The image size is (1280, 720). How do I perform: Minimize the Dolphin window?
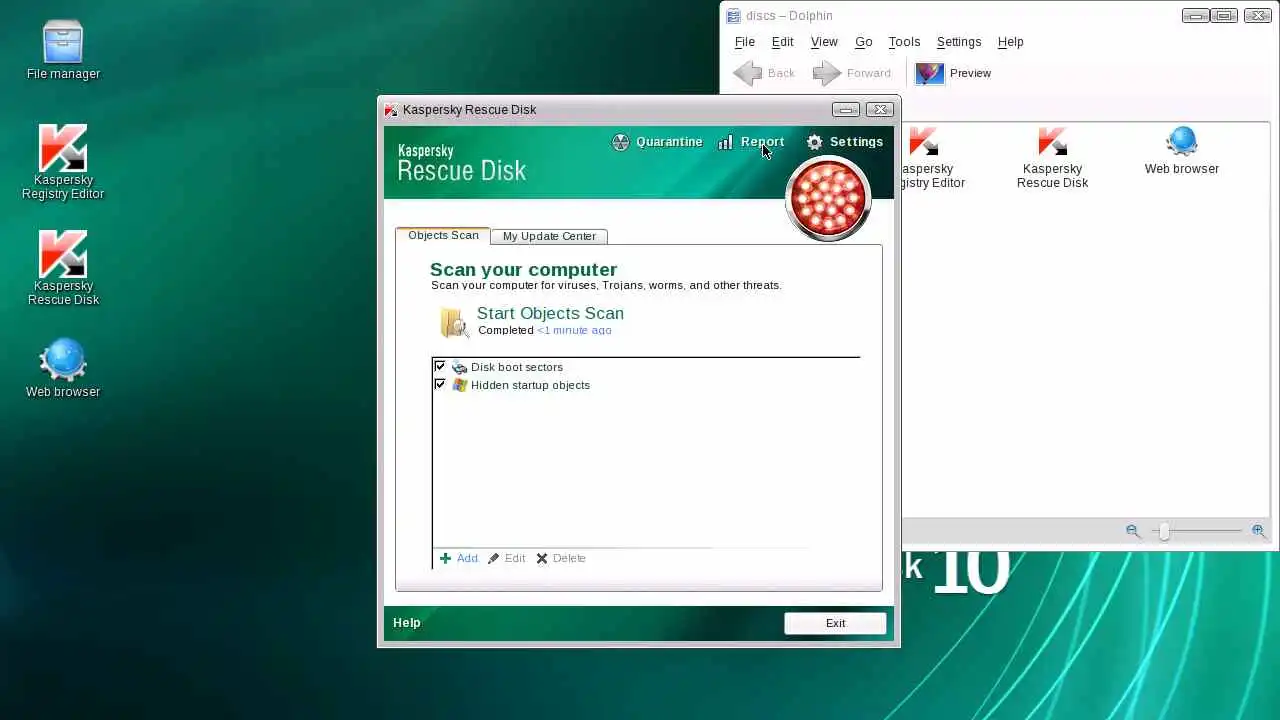coord(1195,16)
